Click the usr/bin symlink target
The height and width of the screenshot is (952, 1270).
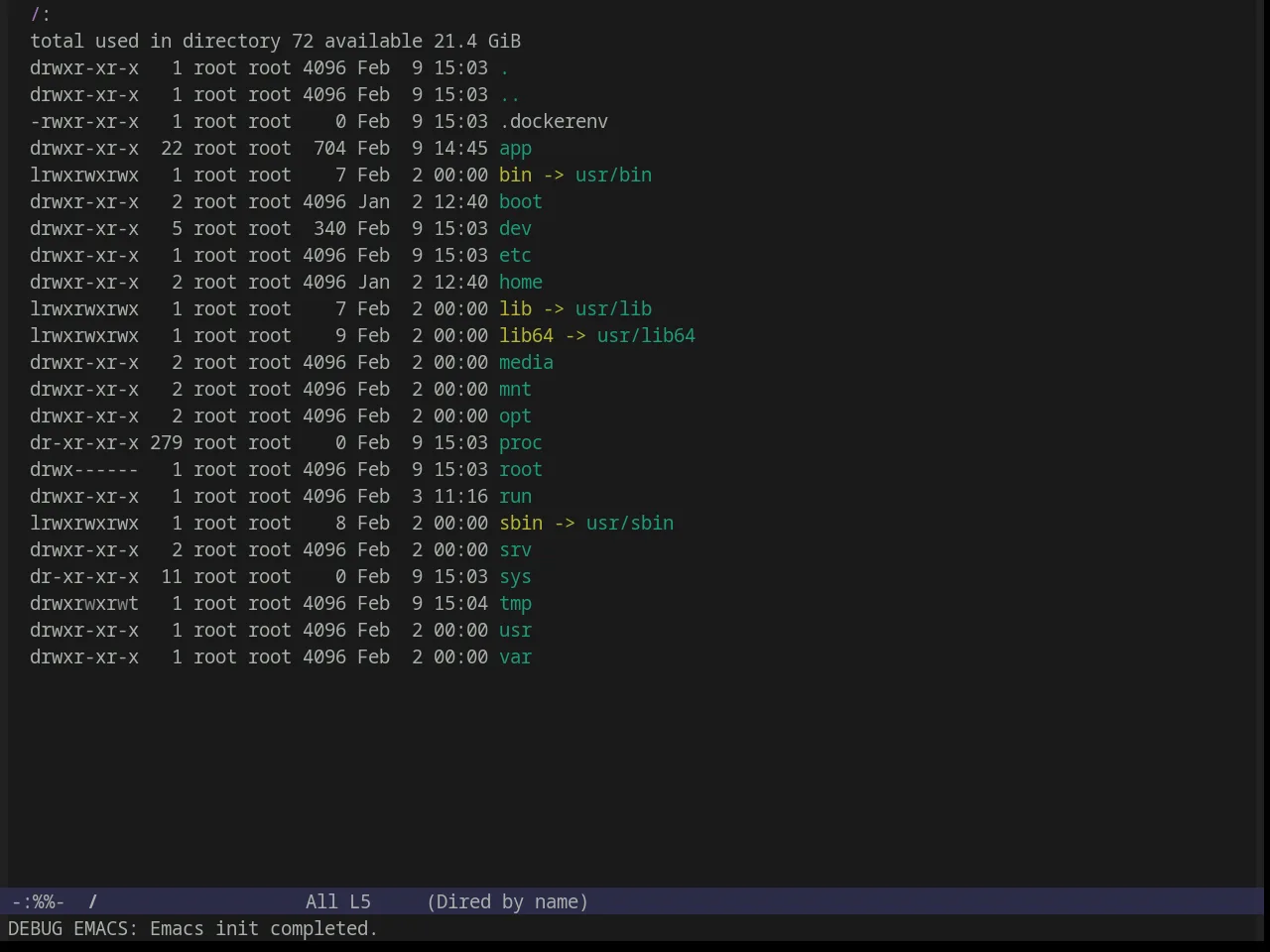613,175
